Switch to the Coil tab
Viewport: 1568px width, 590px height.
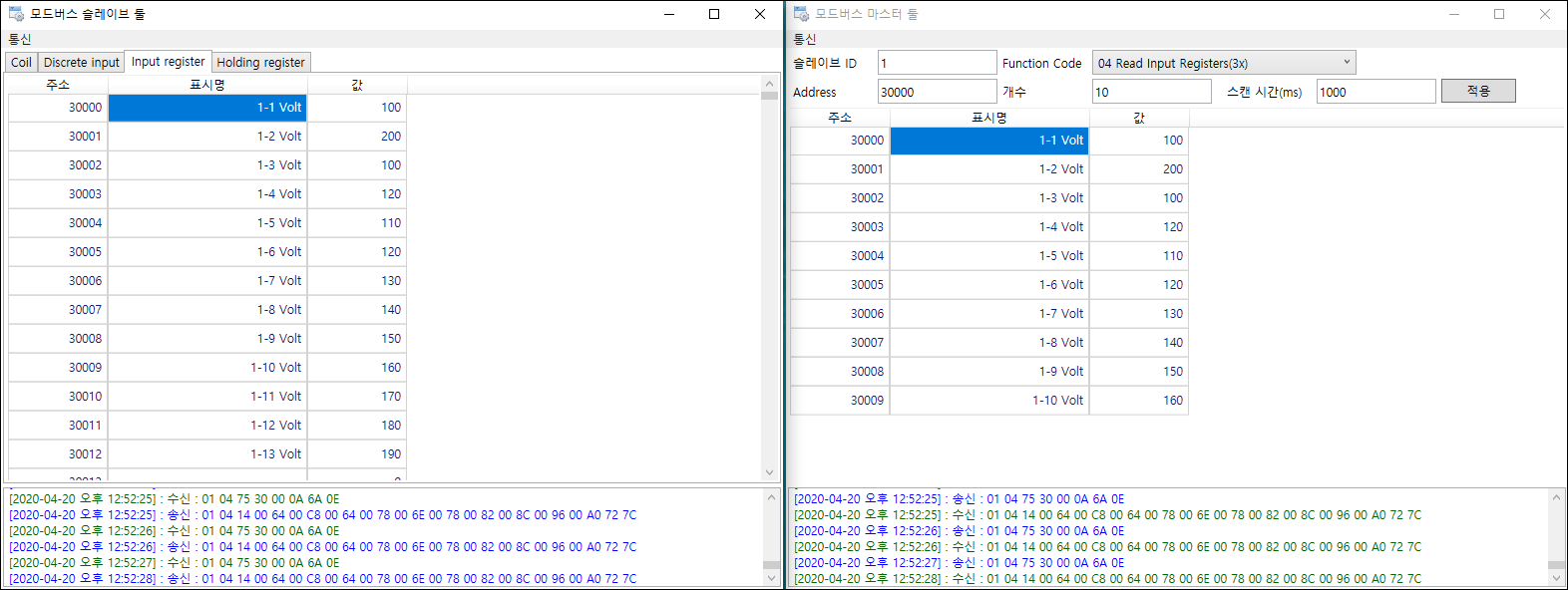tap(21, 62)
